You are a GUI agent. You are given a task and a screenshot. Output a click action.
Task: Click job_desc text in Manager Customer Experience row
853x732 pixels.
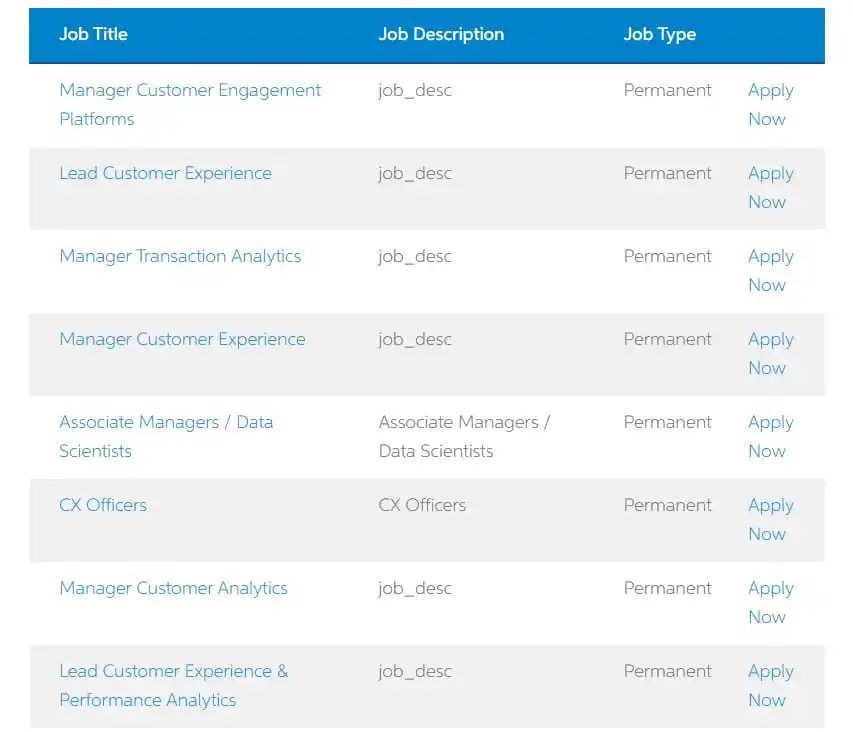coord(415,340)
